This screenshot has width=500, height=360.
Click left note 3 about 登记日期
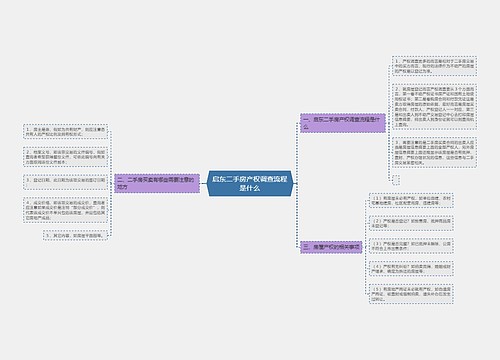click(x=65, y=182)
